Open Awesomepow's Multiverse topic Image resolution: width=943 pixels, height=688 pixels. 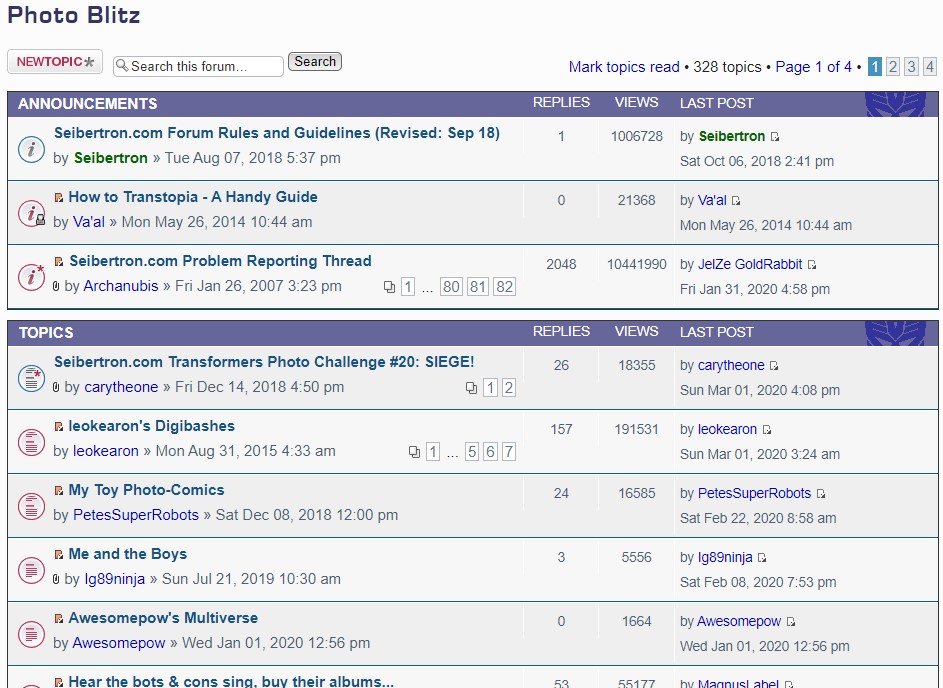point(163,618)
